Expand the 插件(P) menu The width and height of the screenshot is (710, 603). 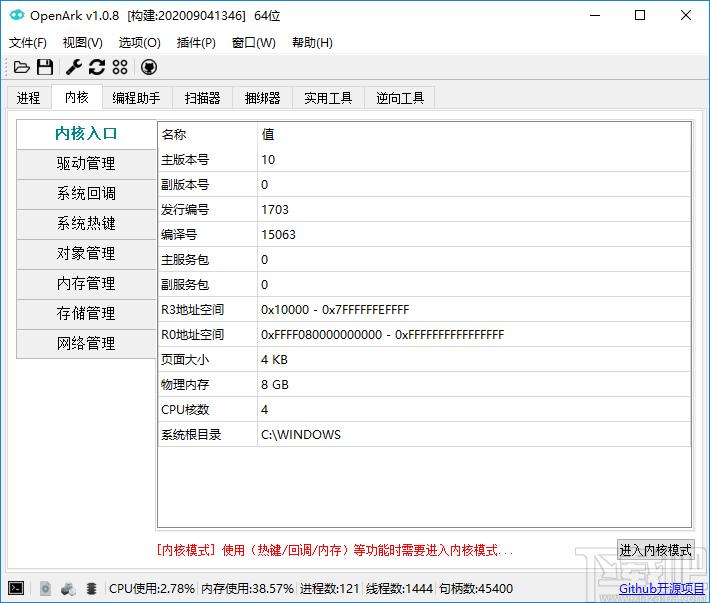(x=196, y=43)
